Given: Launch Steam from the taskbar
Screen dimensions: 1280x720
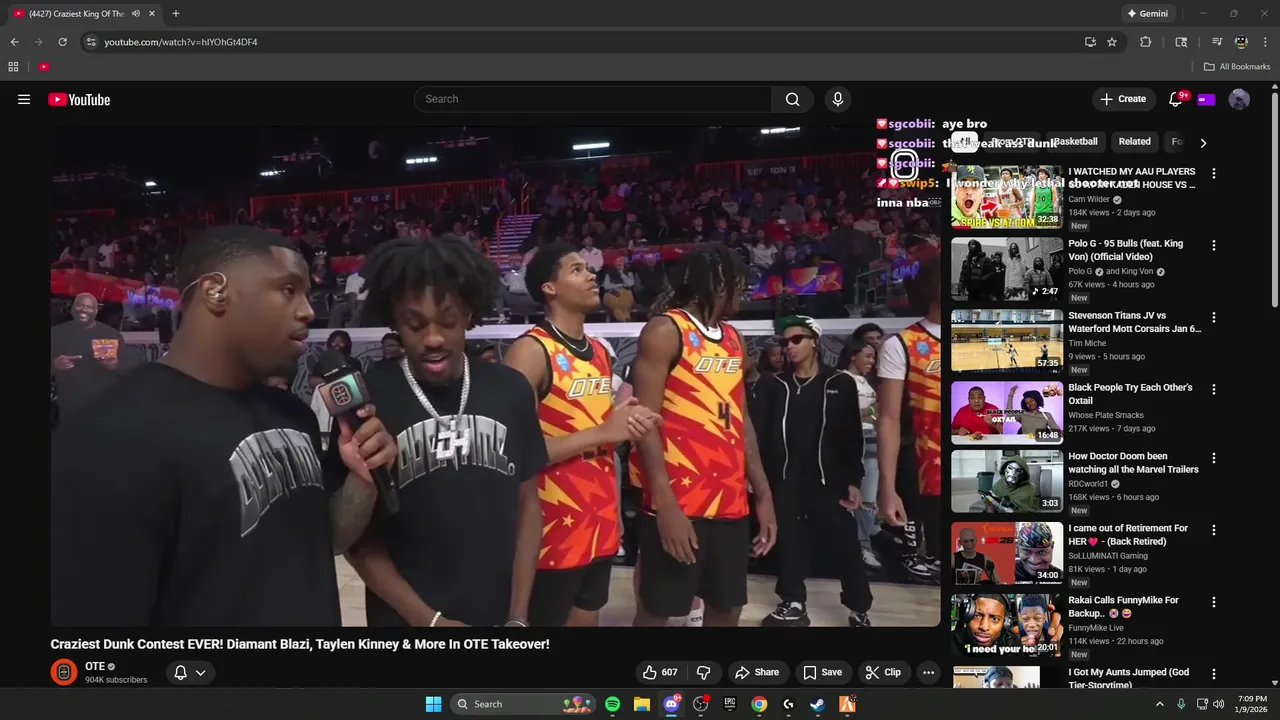Looking at the screenshot, I should (x=817, y=704).
